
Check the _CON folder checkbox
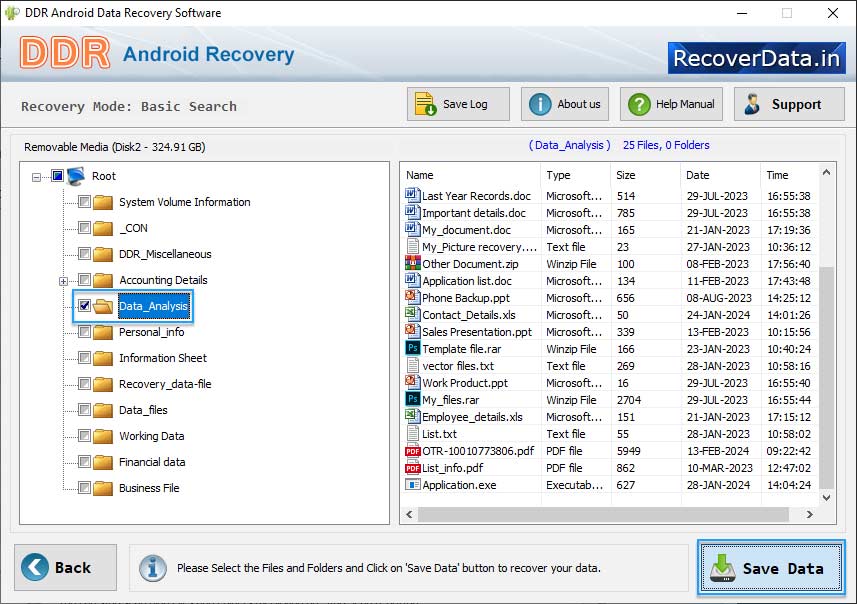84,227
